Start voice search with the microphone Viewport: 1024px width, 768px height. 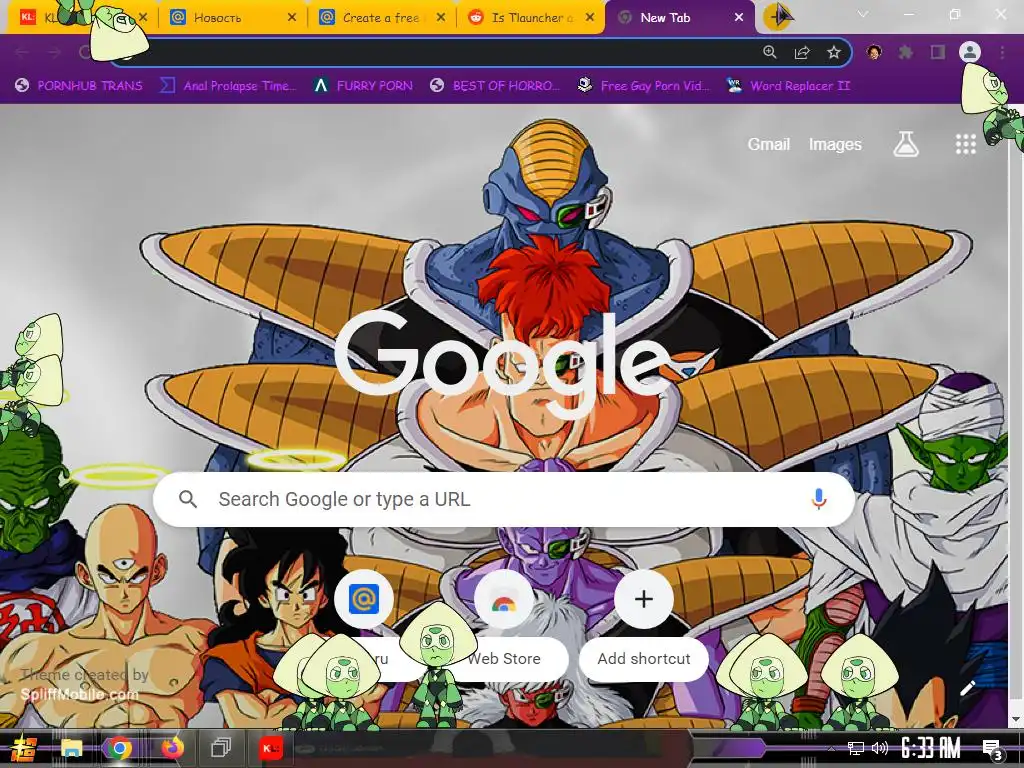click(818, 500)
